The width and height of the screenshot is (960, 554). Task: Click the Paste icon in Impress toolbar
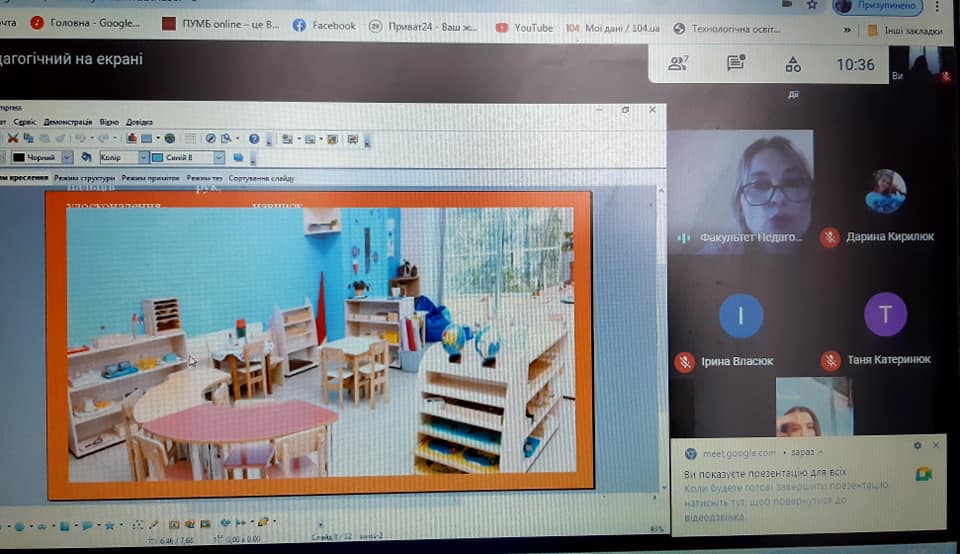tap(44, 139)
